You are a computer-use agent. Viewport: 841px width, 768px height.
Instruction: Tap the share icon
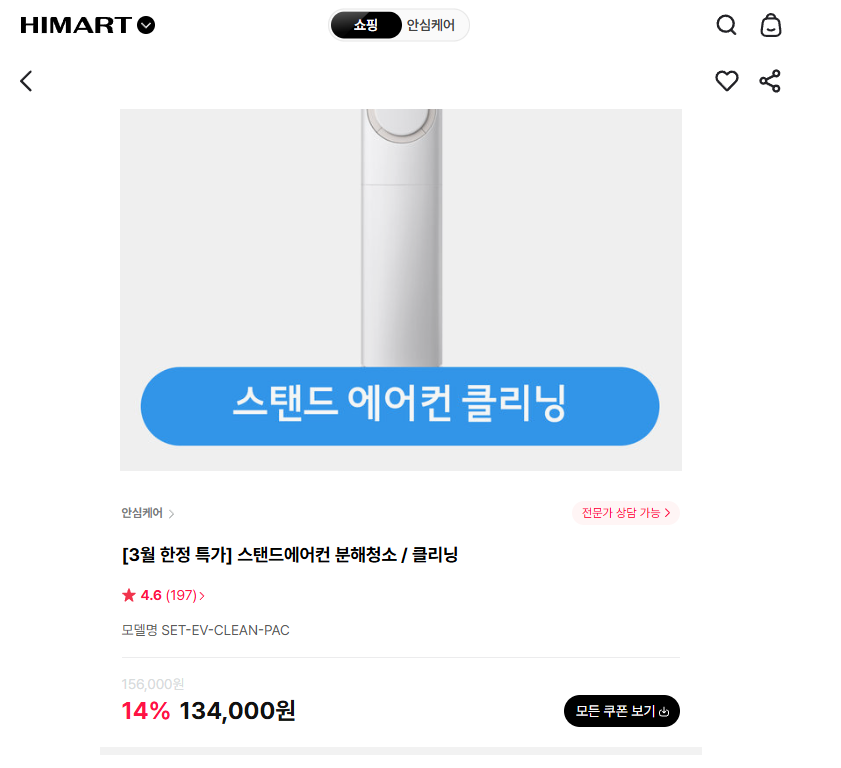coord(770,81)
